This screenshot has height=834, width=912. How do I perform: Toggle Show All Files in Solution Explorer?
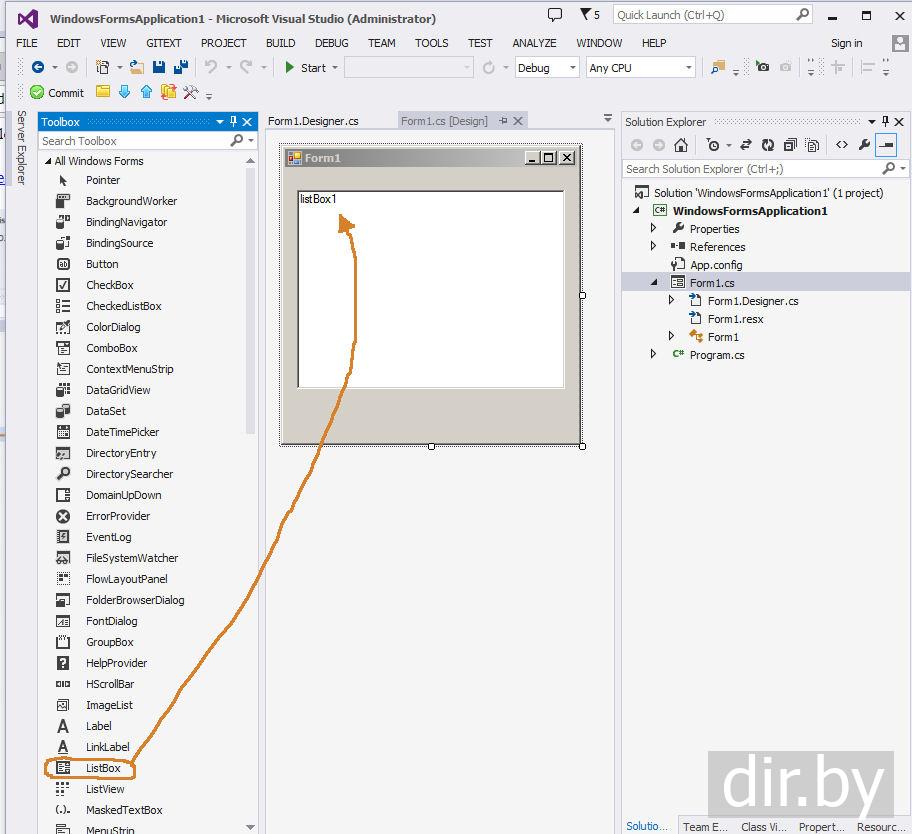tap(811, 145)
